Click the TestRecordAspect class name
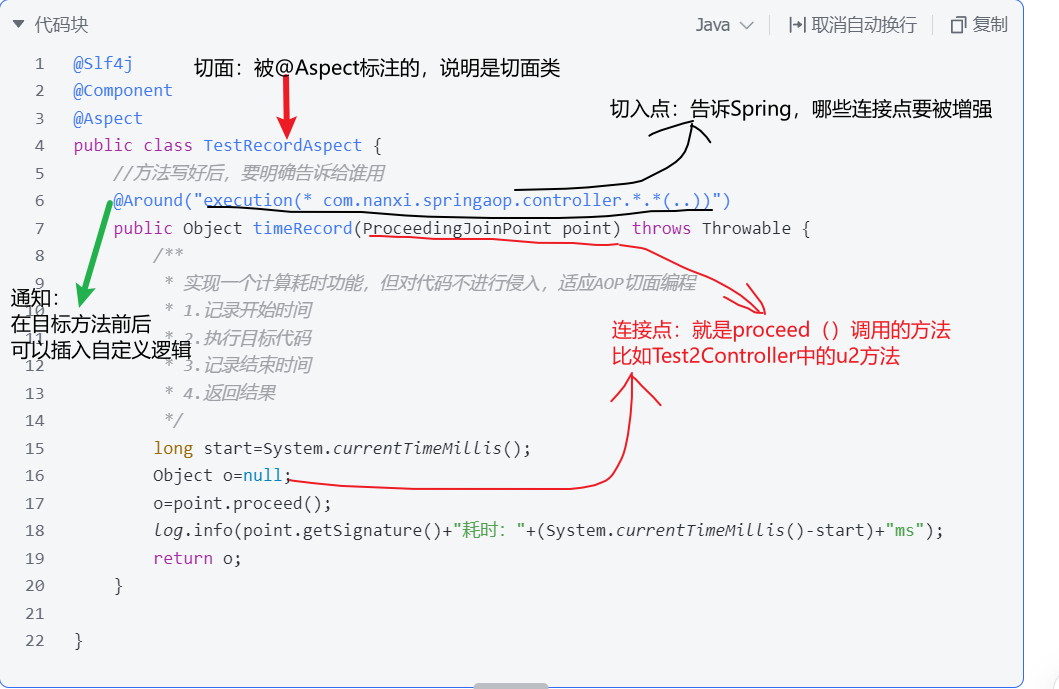Screen dimensions: 1059x689 pyautogui.click(x=282, y=146)
